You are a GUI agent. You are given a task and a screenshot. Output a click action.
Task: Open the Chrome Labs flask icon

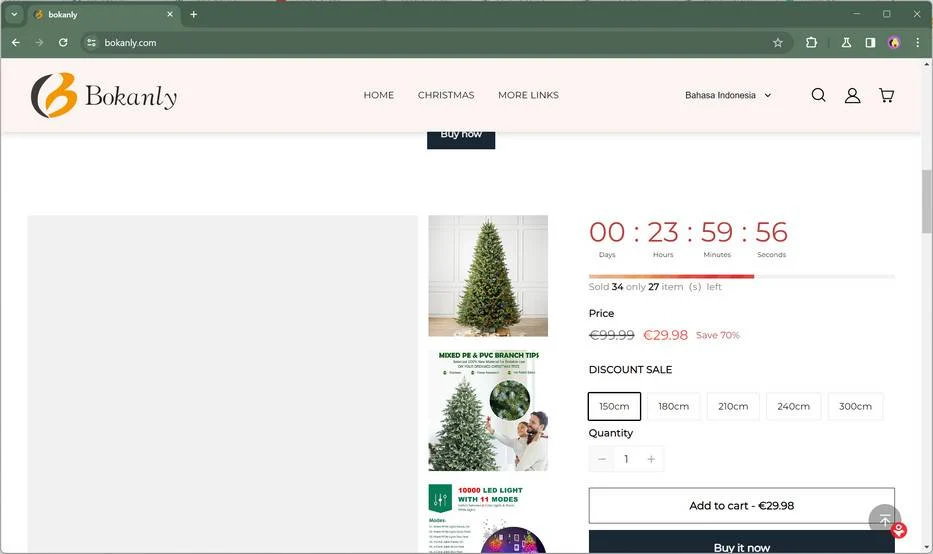tap(846, 43)
